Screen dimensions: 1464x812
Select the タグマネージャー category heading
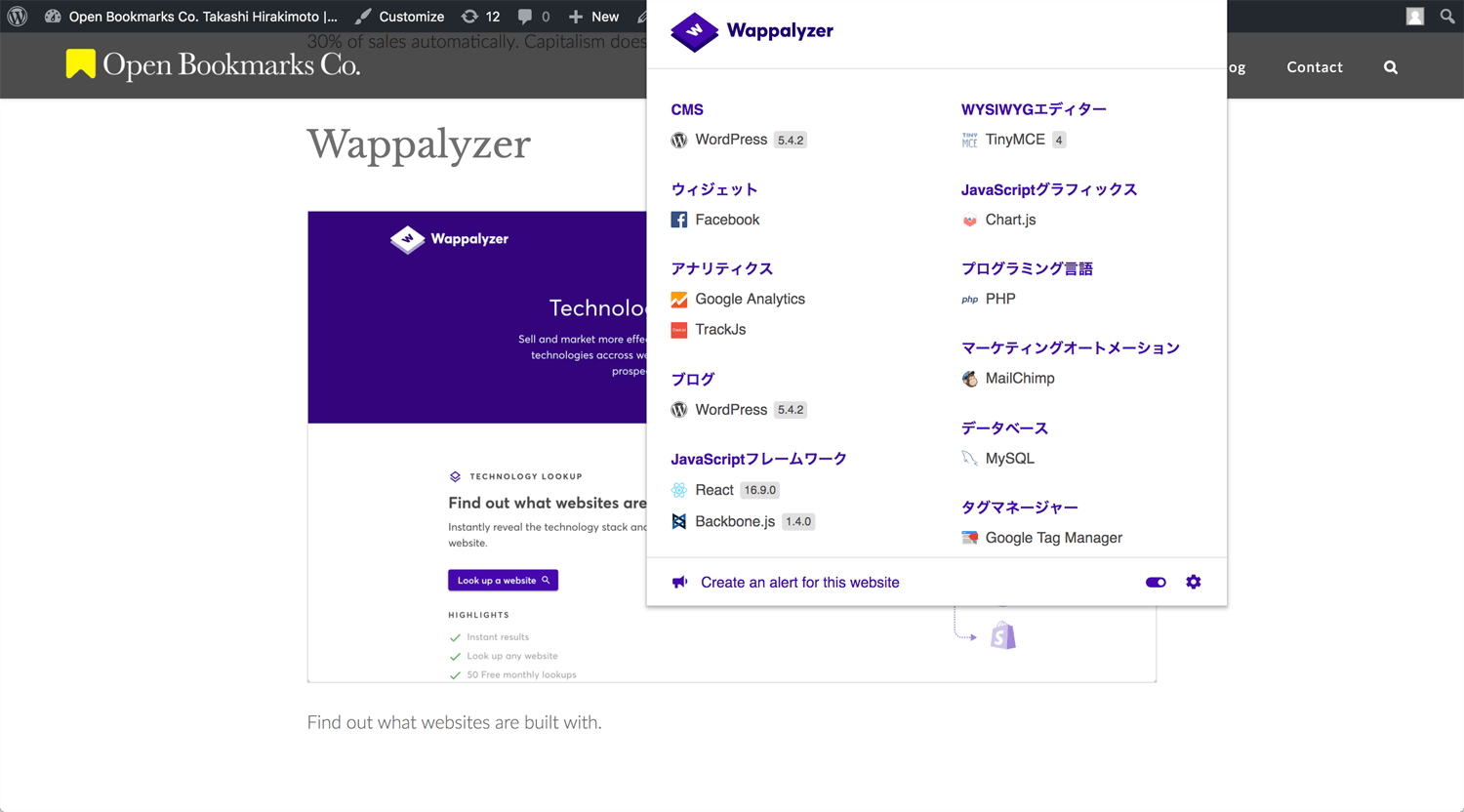tap(1020, 507)
